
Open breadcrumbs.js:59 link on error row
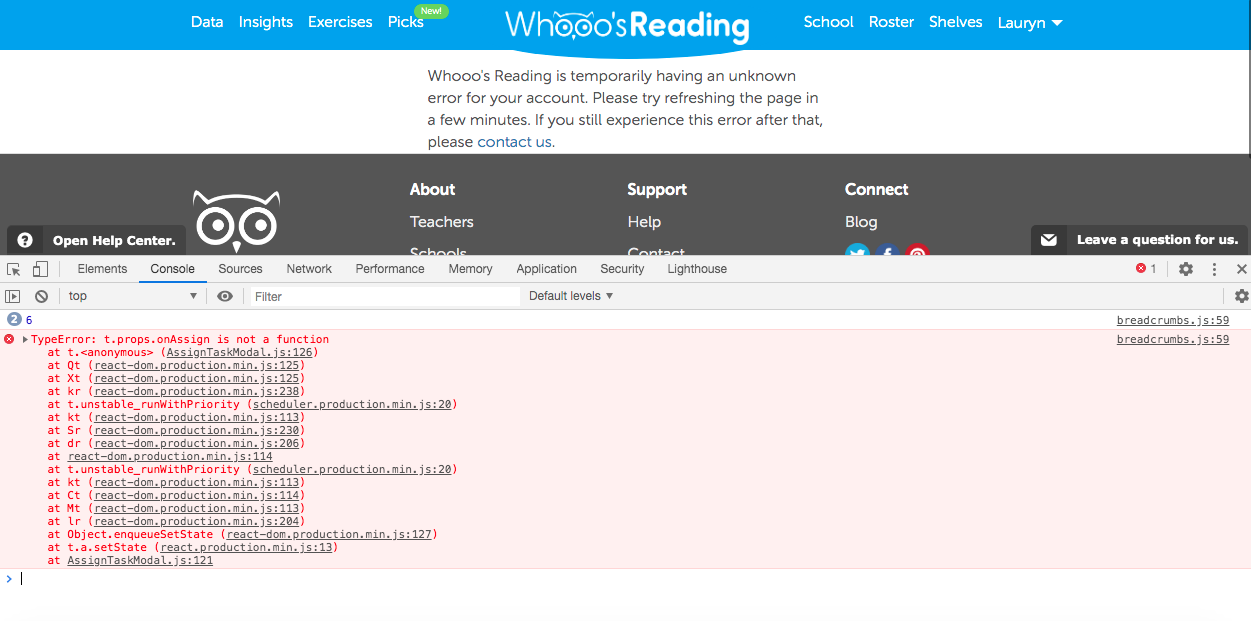(1172, 340)
